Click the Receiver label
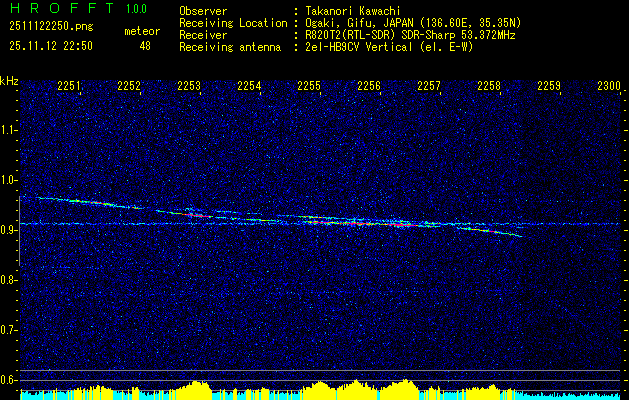Screen dimensions: 629x400 (203, 35)
